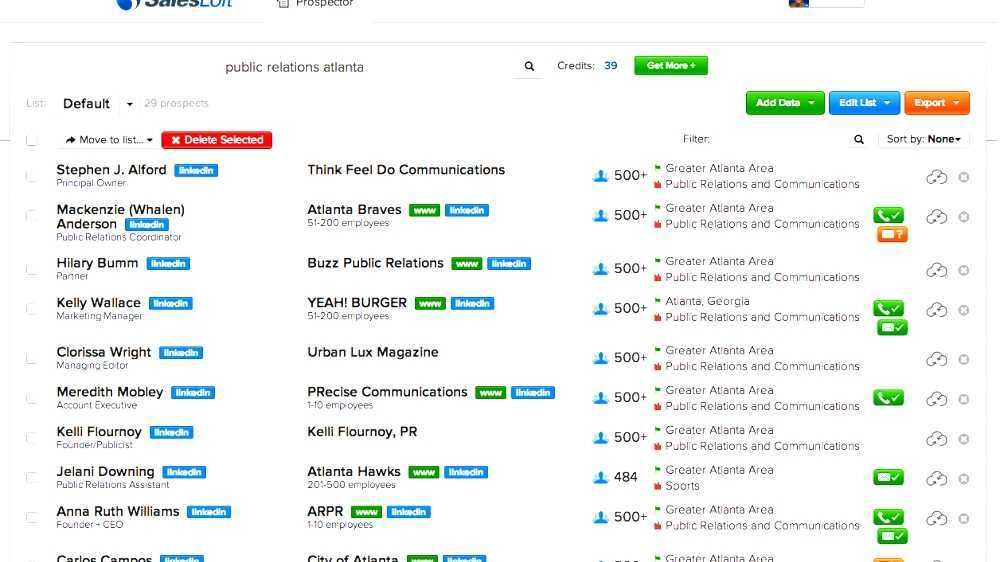Click the 484 connections count for Jelani Downing

click(x=625, y=478)
